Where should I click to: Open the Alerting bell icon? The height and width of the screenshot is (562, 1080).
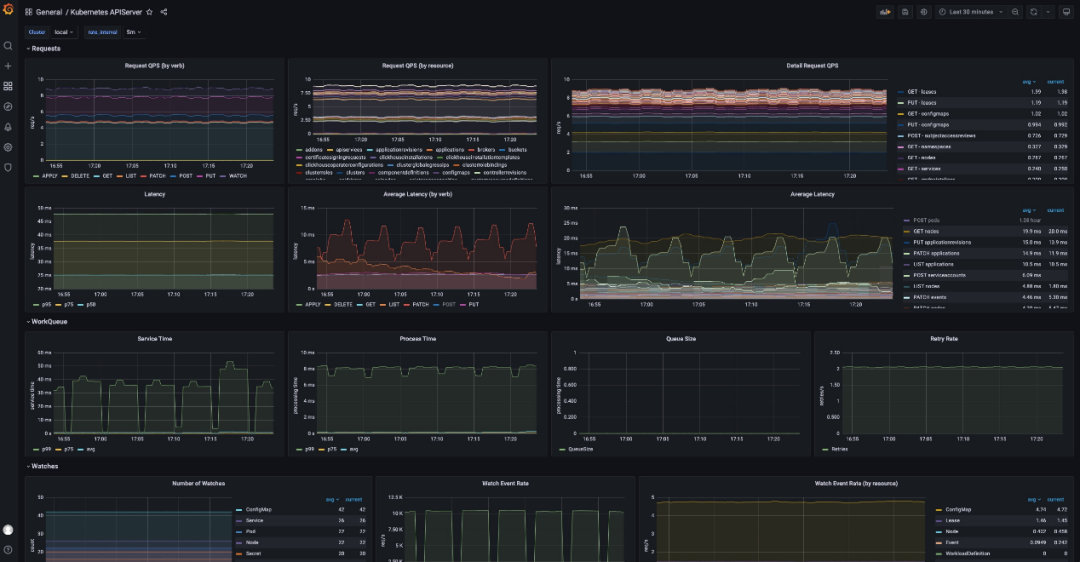point(8,127)
